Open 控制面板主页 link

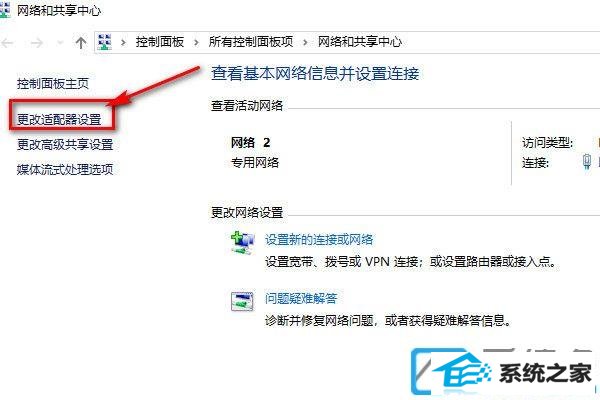[53, 83]
